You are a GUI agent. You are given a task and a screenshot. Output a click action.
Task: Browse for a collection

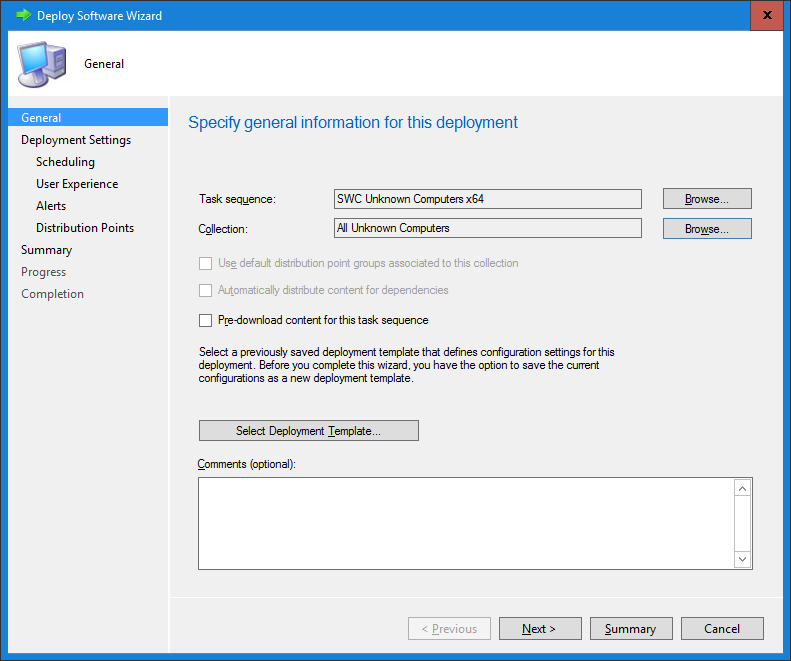(706, 229)
